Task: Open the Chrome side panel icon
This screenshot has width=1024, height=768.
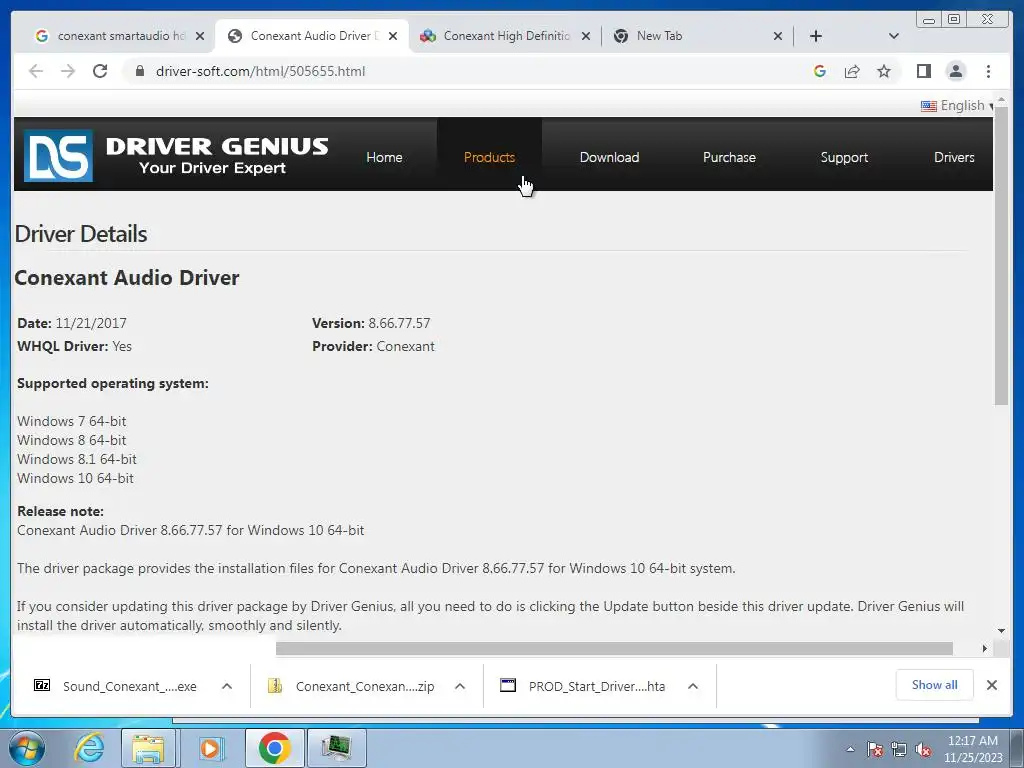Action: point(923,71)
